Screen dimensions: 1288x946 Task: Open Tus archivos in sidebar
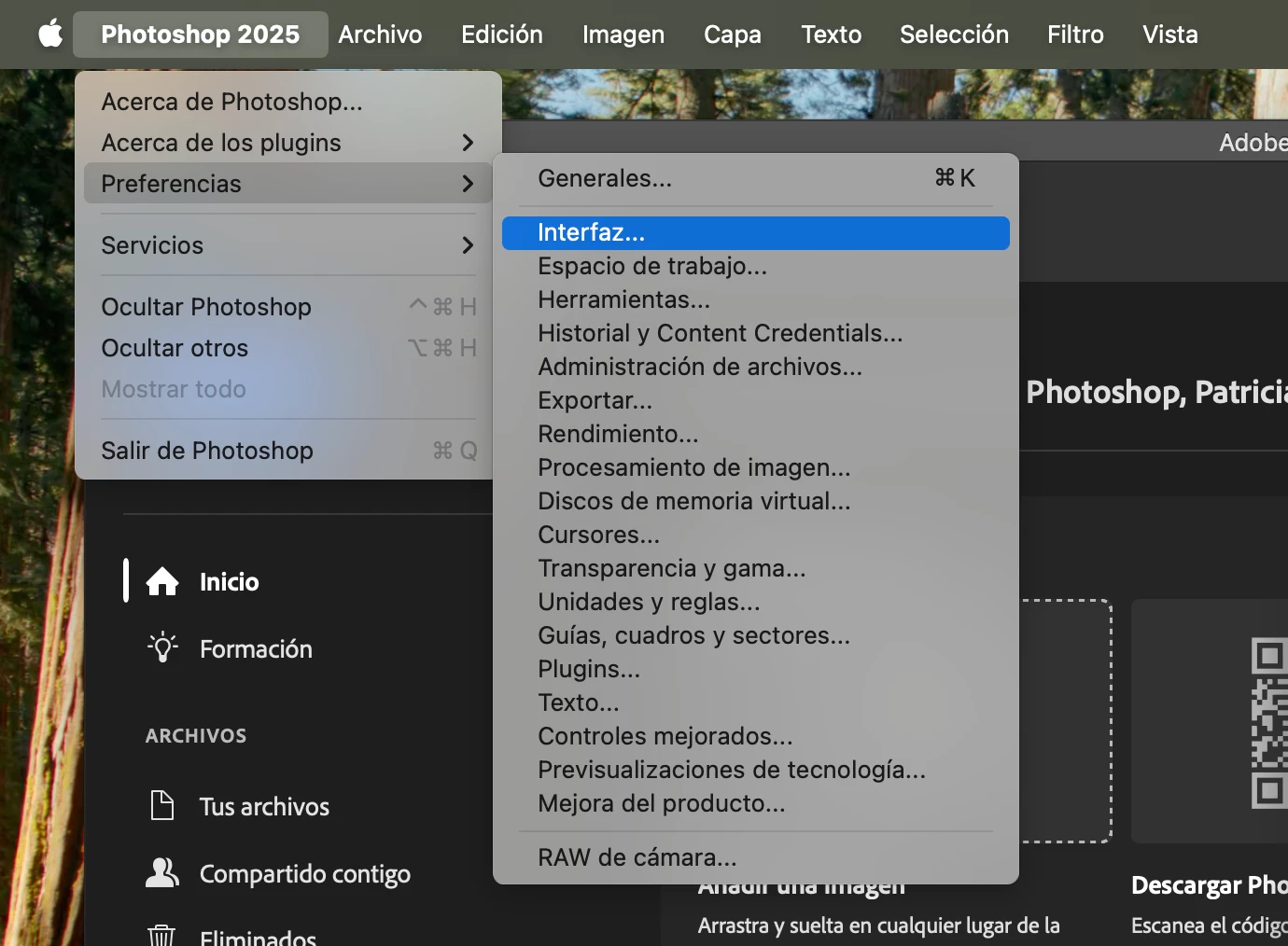(264, 806)
